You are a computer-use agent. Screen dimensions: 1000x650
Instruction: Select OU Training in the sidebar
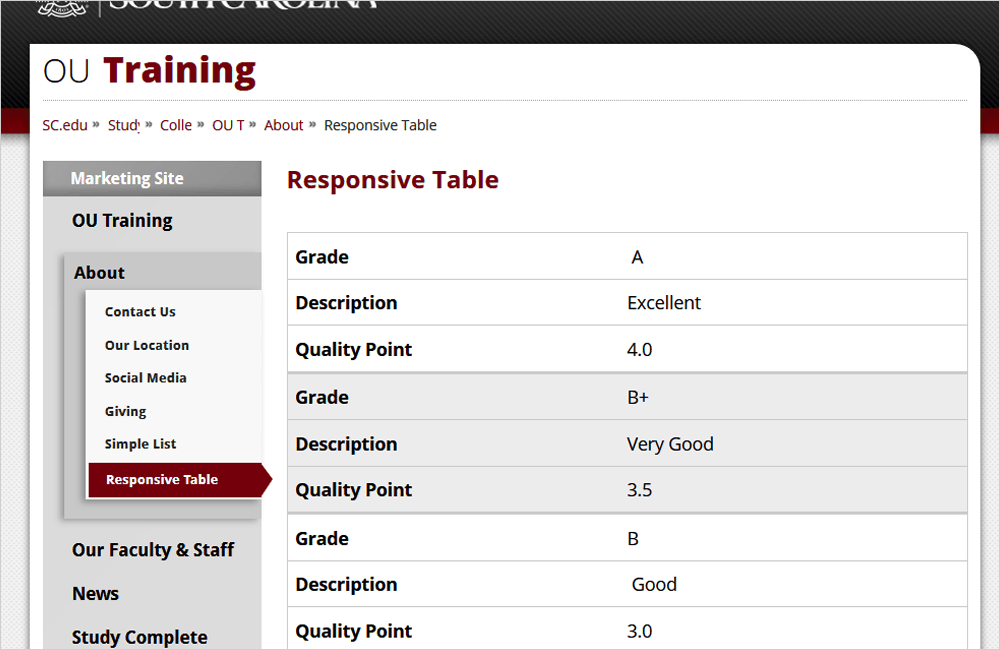click(122, 220)
